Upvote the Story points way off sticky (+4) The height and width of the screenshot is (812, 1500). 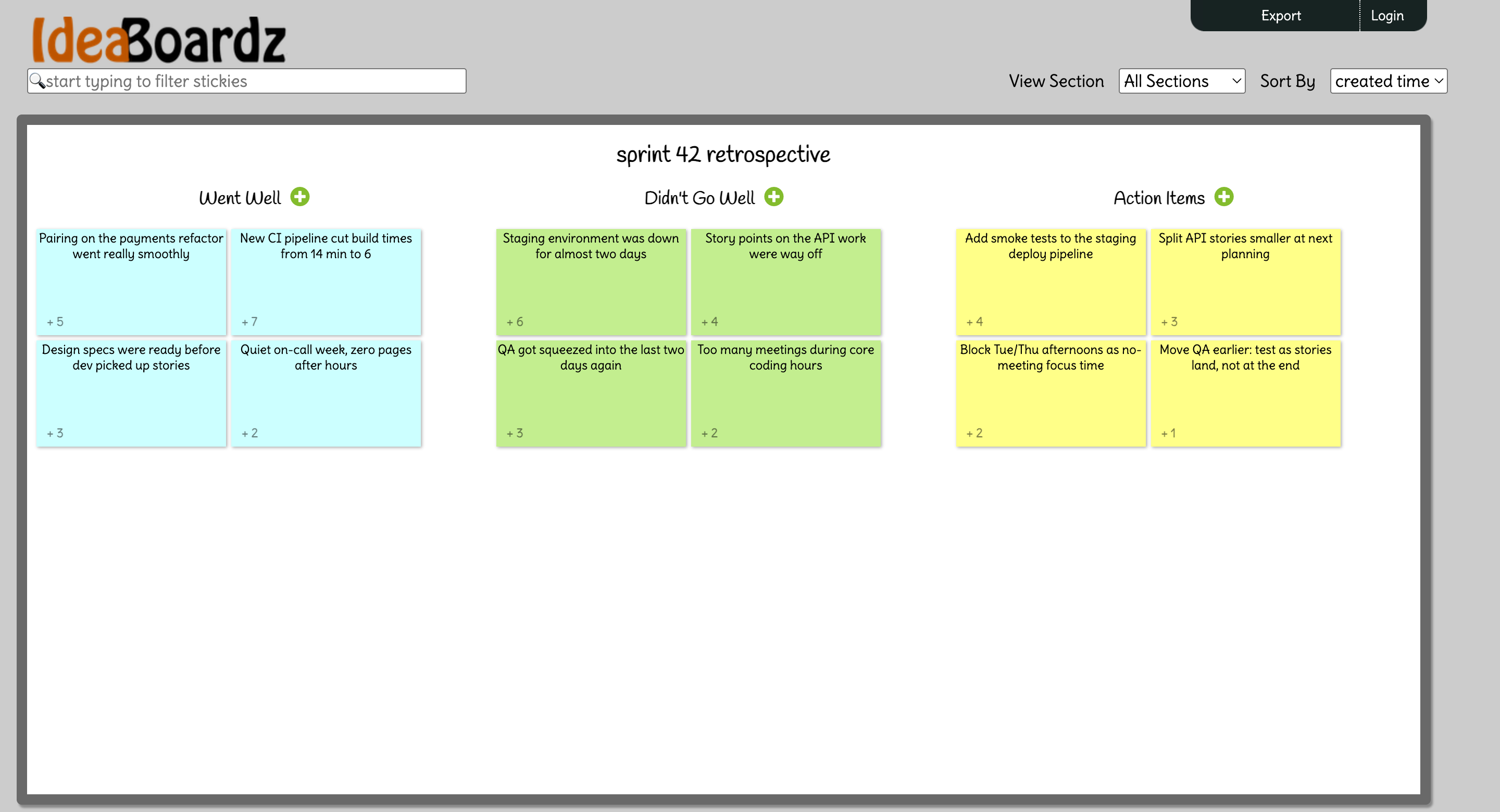[710, 322]
